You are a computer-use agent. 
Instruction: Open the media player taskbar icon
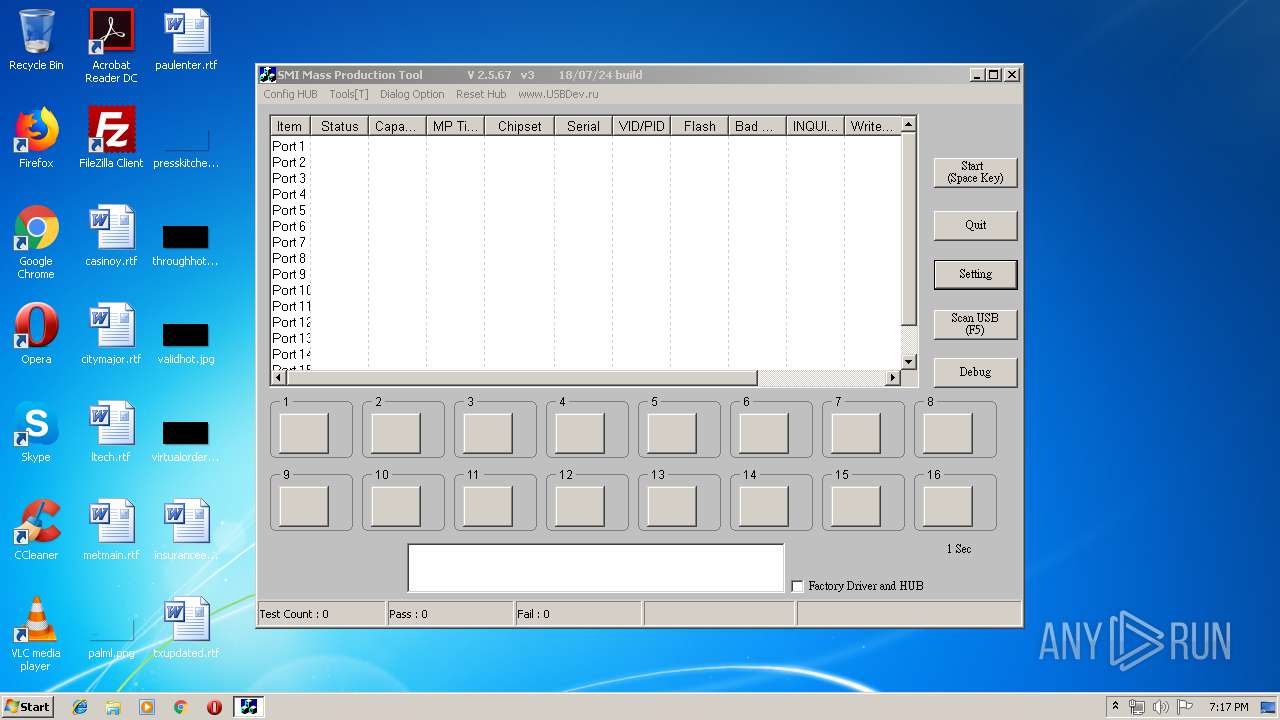coord(147,707)
